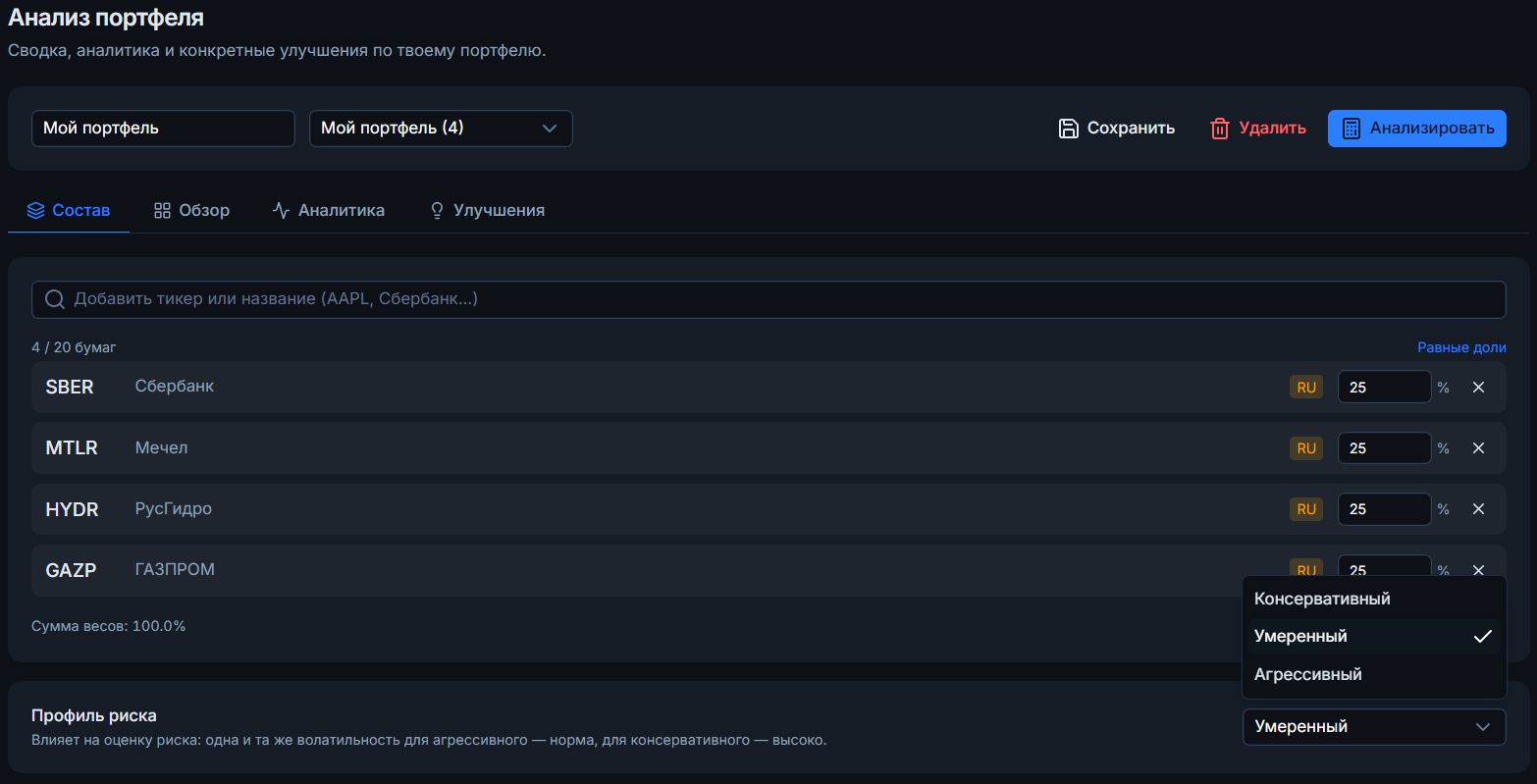This screenshot has width=1537, height=784.
Task: Go to the Улучшения tab
Action: (x=487, y=210)
